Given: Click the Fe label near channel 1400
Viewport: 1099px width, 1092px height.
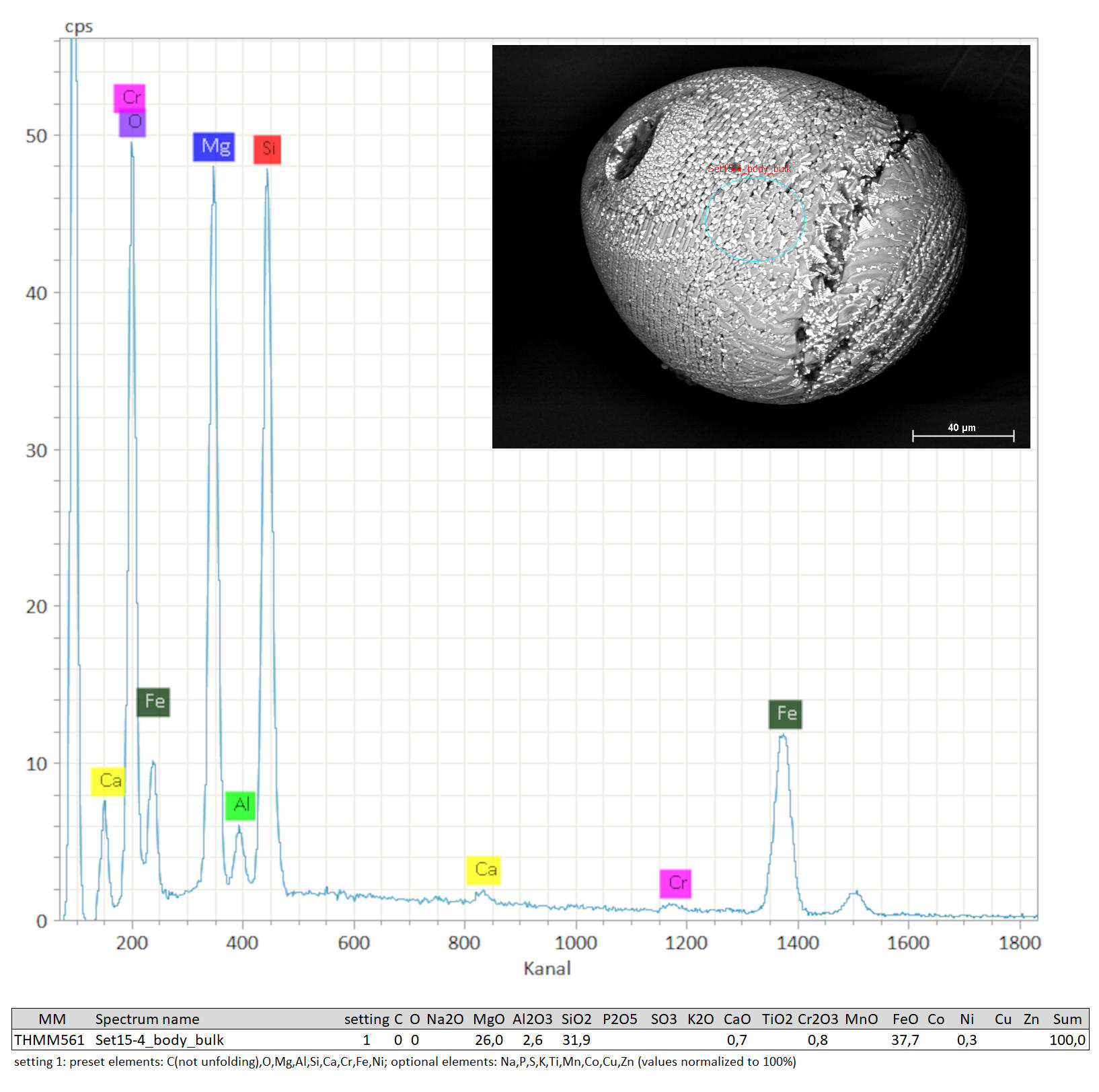Looking at the screenshot, I should pos(786,713).
